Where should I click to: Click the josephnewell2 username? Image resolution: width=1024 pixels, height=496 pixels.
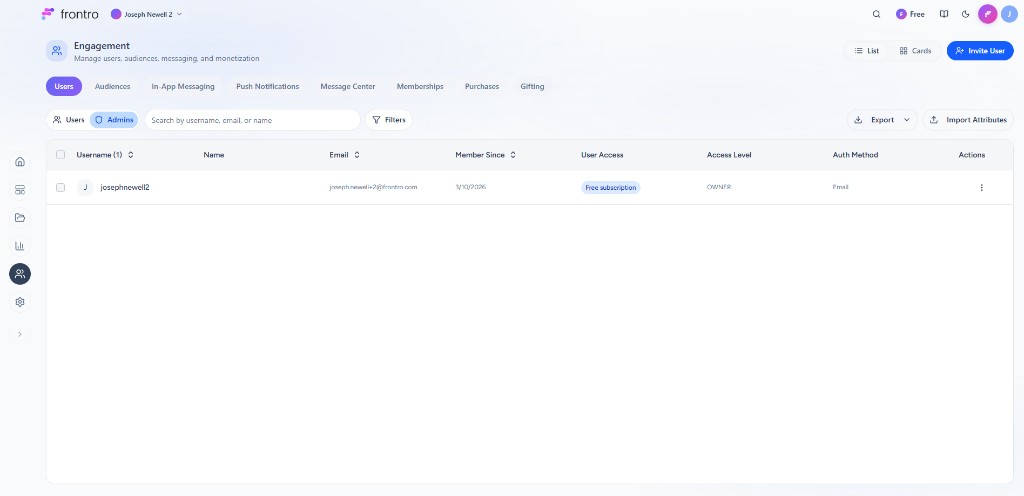click(x=125, y=187)
